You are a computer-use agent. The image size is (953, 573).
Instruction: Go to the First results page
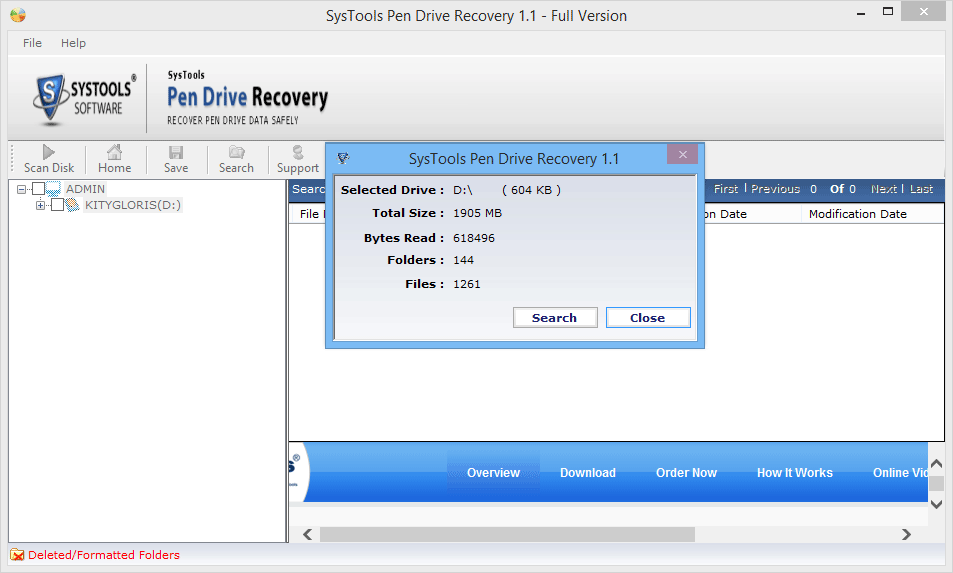726,189
